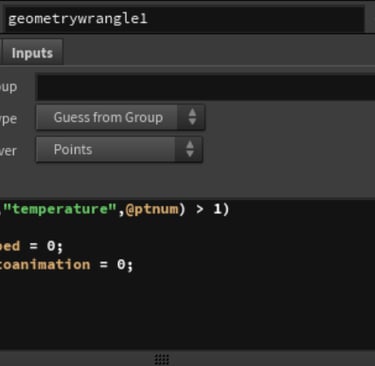Click the up-down arrows beside Points
This screenshot has width=375, height=366.
click(190, 149)
